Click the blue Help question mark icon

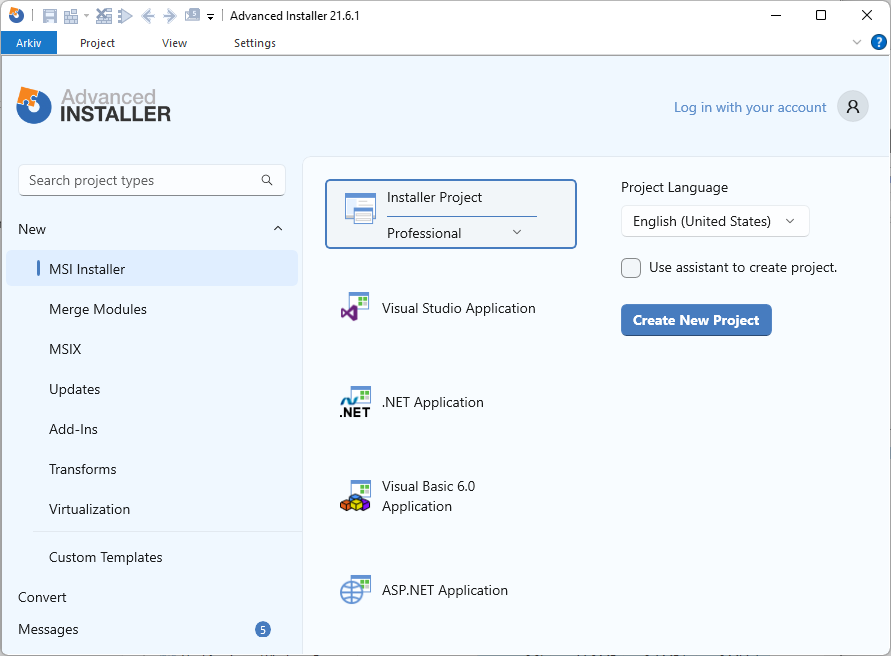(878, 42)
